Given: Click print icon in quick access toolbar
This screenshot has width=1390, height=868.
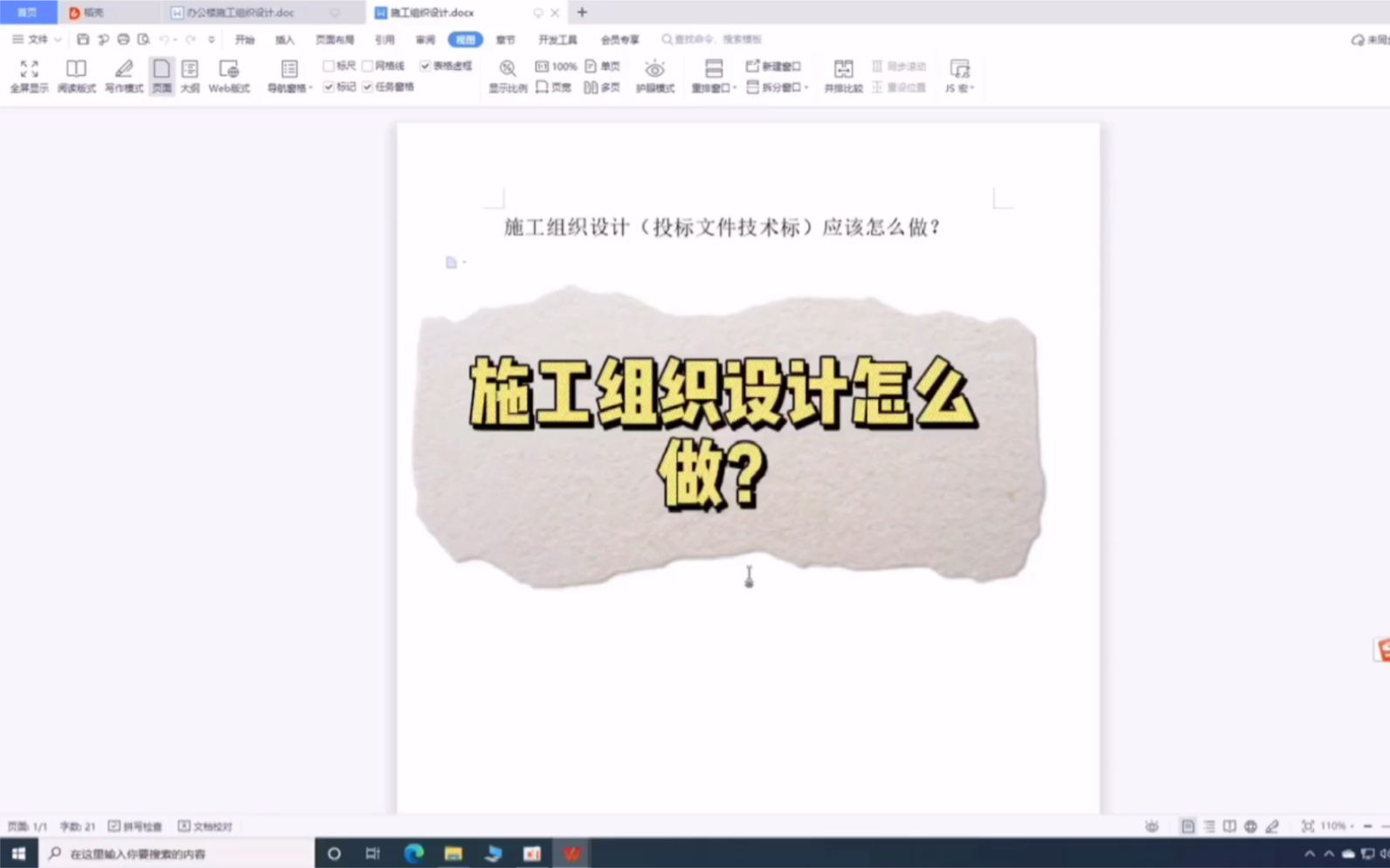Looking at the screenshot, I should pyautogui.click(x=123, y=39).
